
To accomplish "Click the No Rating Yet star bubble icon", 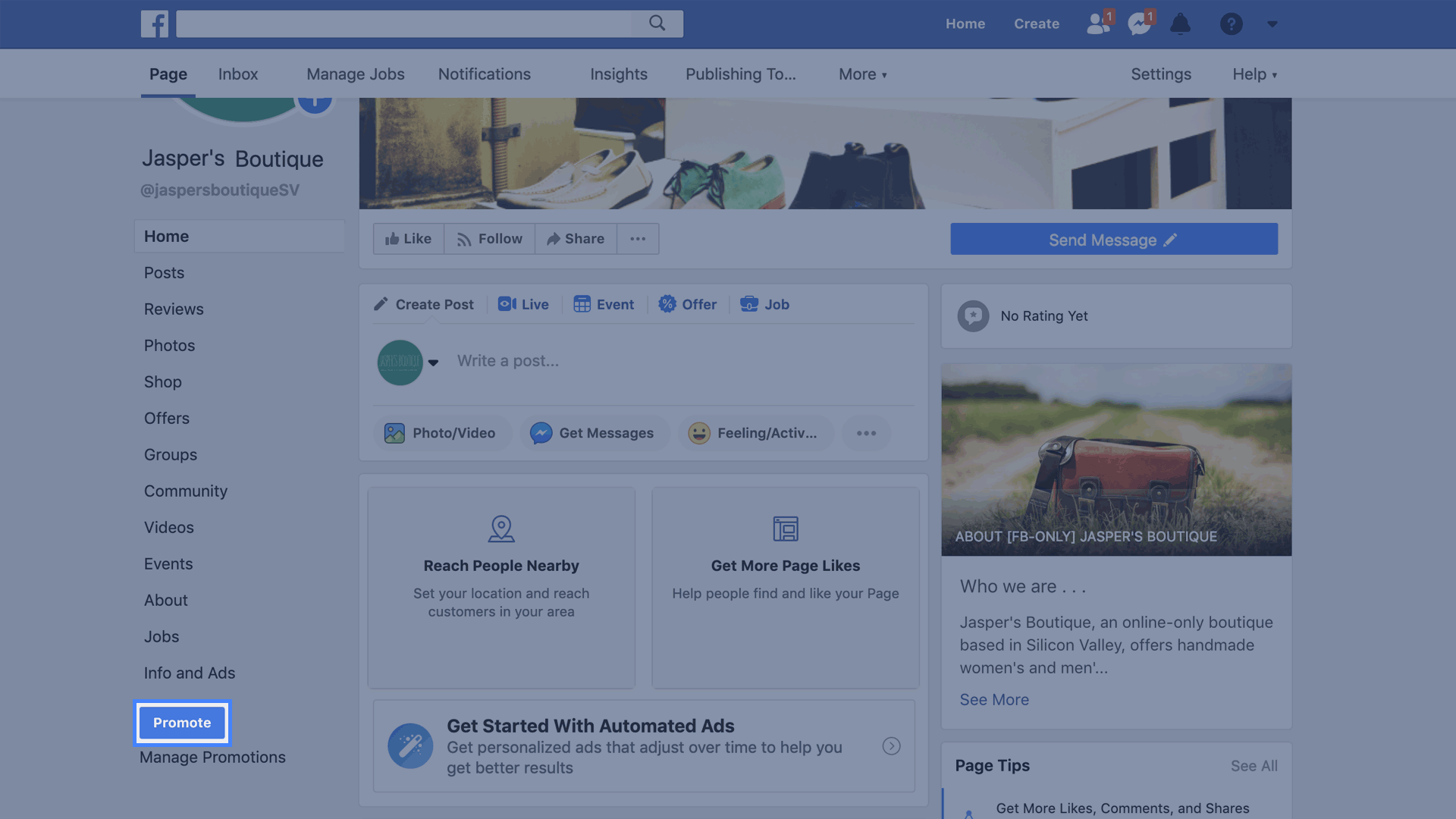I will point(973,316).
